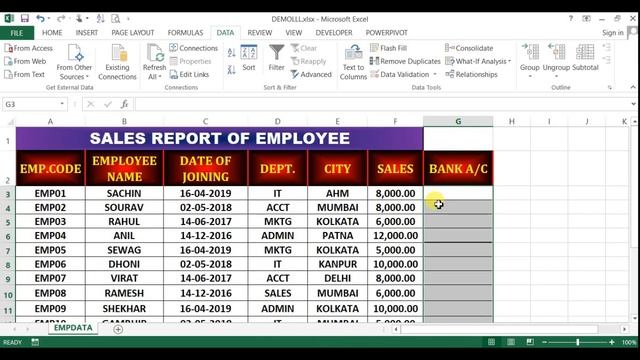The width and height of the screenshot is (640, 360).
Task: Open Data Validation dropdown arrow
Action: coord(435,74)
